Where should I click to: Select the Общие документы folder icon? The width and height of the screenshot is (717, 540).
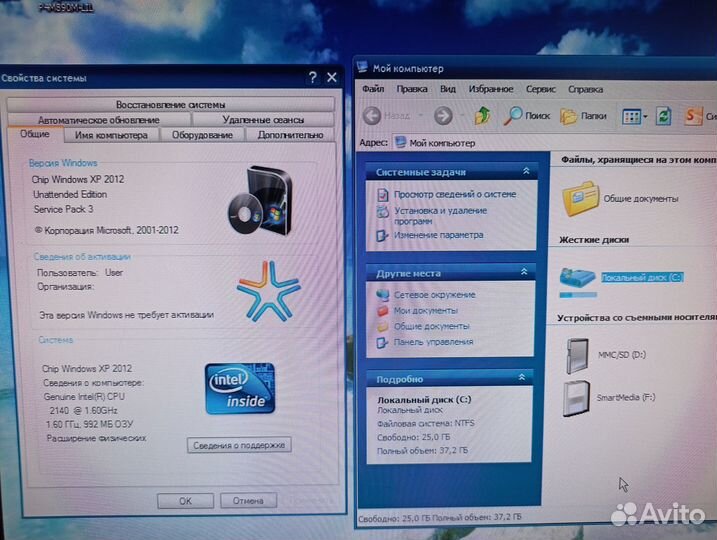click(x=580, y=198)
